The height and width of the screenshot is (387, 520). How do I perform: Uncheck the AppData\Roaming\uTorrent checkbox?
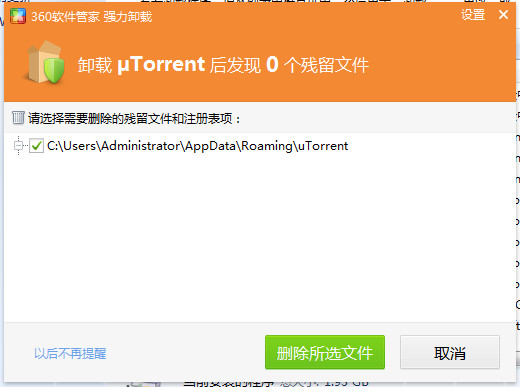36,146
